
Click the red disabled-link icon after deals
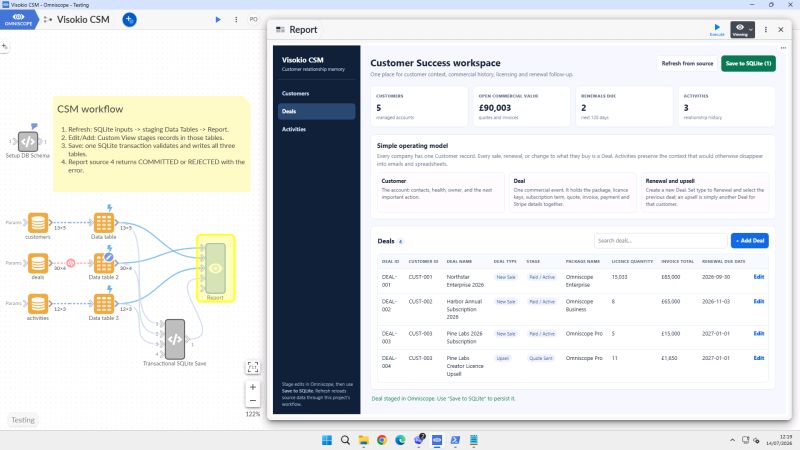tap(71, 263)
